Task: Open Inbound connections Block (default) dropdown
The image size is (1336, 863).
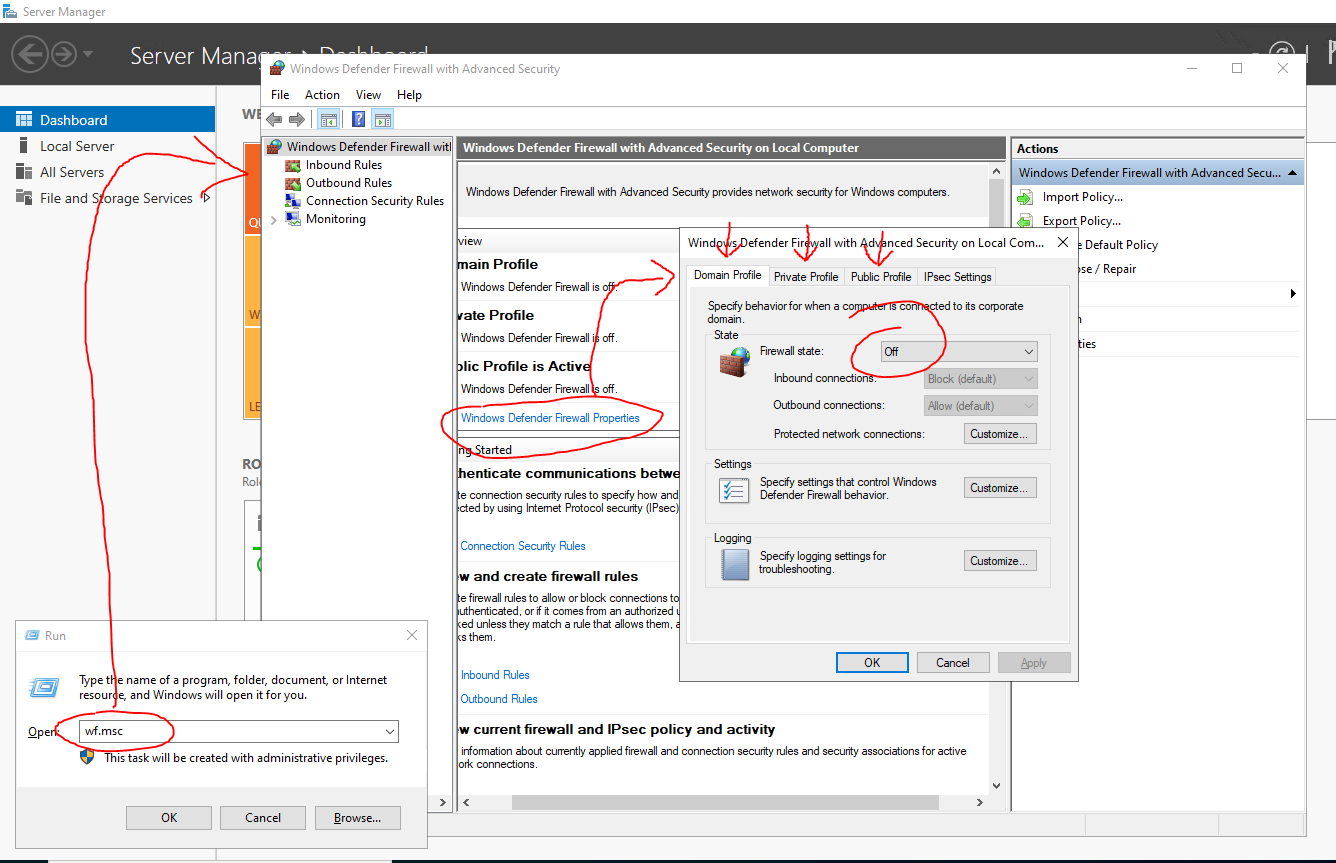Action: click(981, 379)
